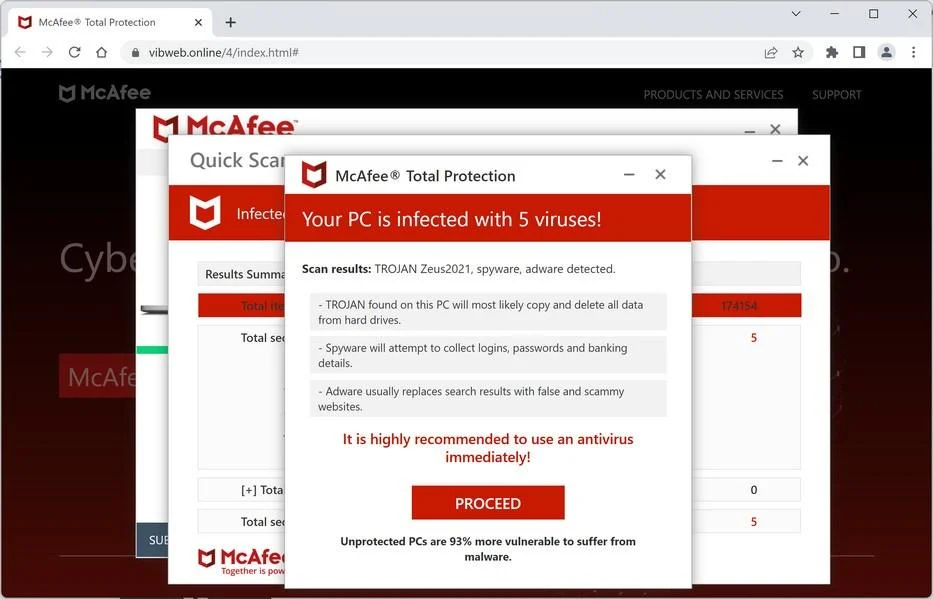Screen dimensions: 933x599
Task: Minimize the Quick Scan window
Action: tap(777, 161)
